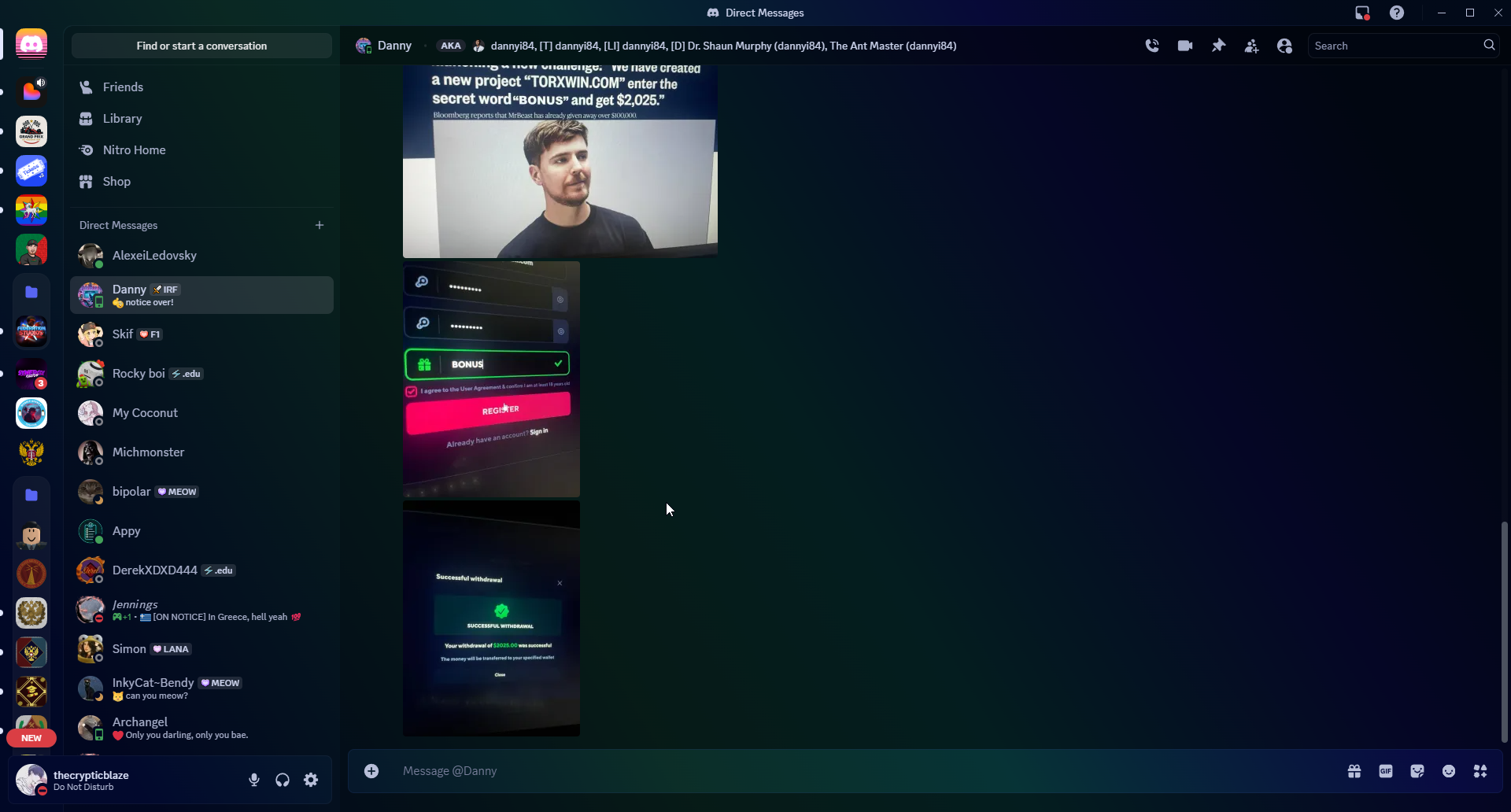Open the successful withdrawal image
This screenshot has width=1511, height=812.
491,618
